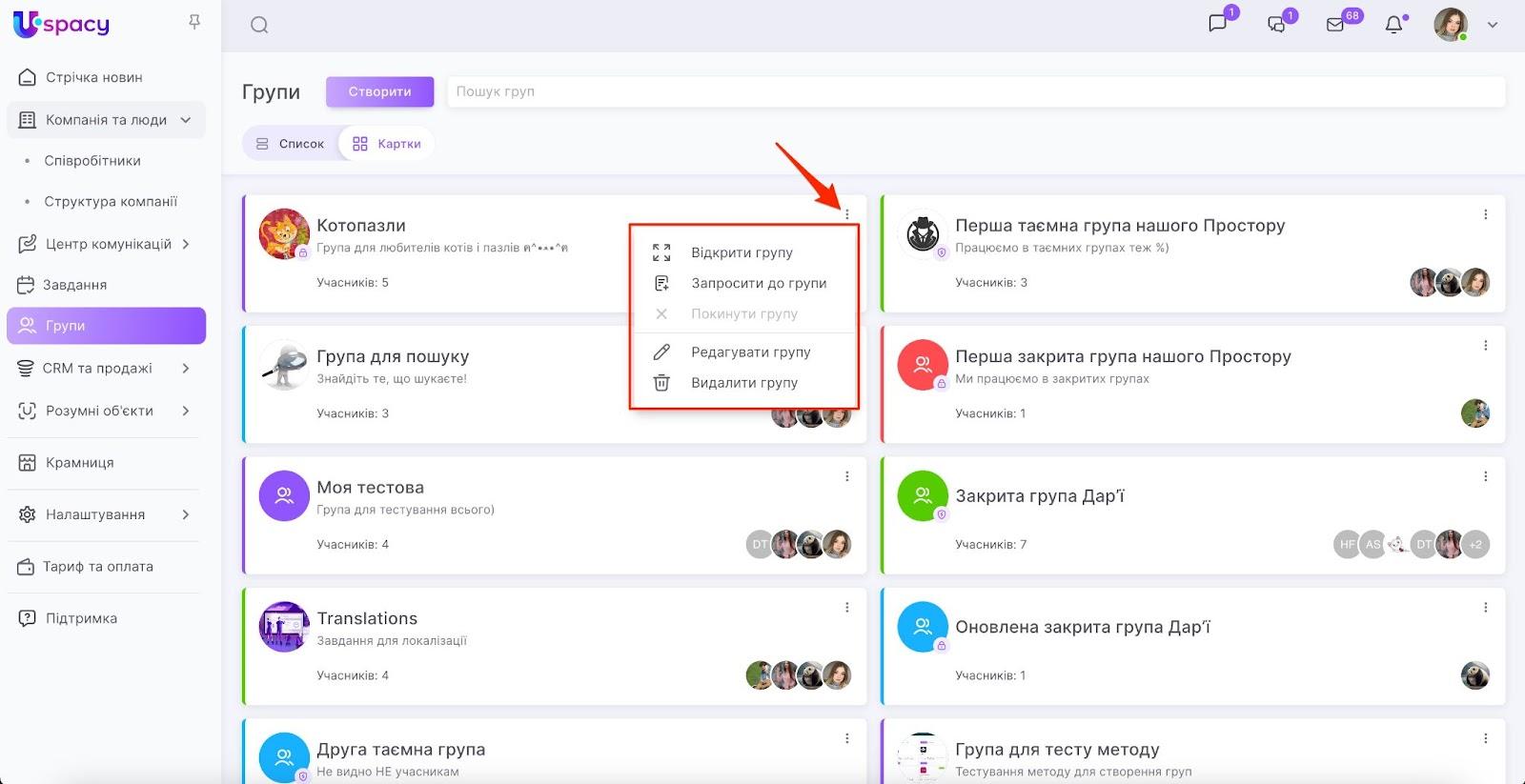Viewport: 1525px width, 784px height.
Task: Click the search magnifier icon in header
Action: [x=259, y=25]
